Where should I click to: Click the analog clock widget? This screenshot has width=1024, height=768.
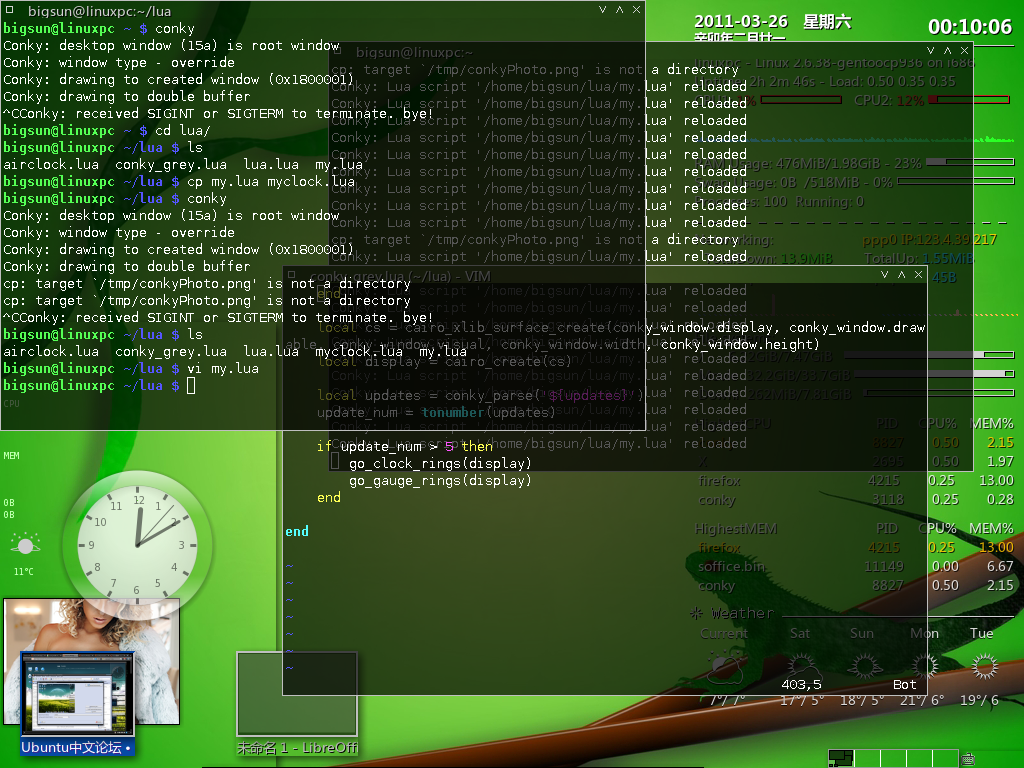137,545
